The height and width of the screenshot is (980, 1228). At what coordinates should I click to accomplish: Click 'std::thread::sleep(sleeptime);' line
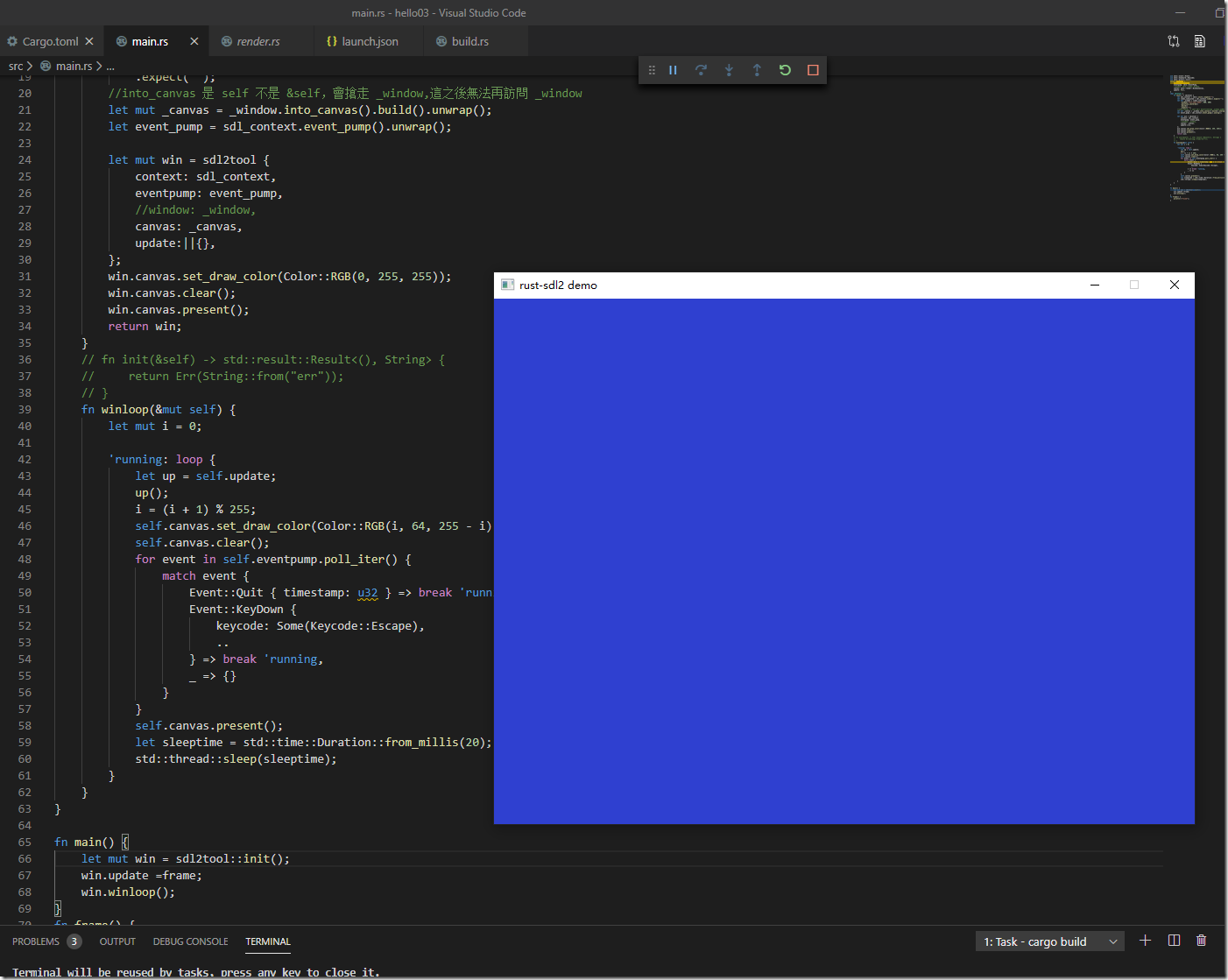(x=236, y=759)
